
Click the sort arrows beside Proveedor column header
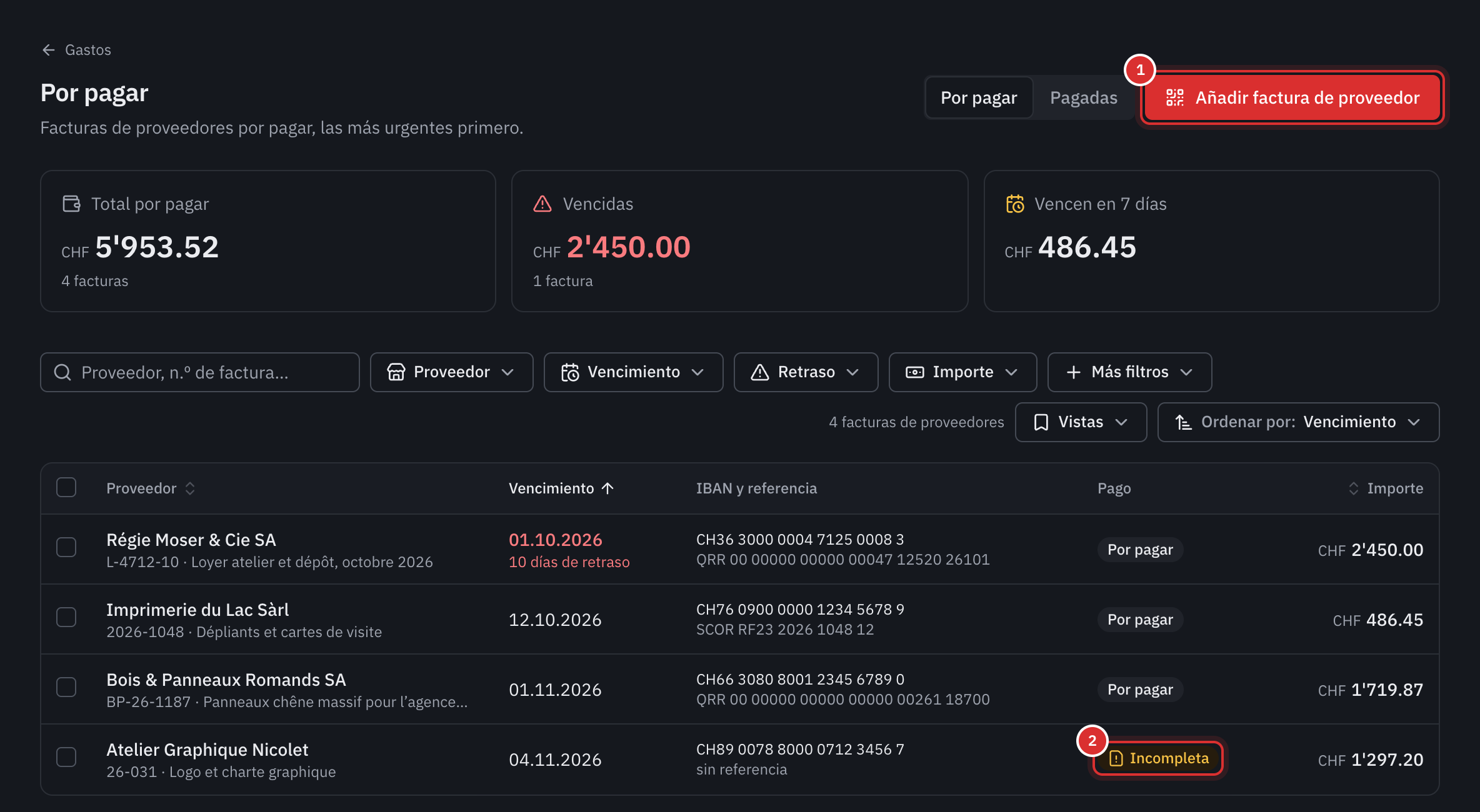(190, 488)
